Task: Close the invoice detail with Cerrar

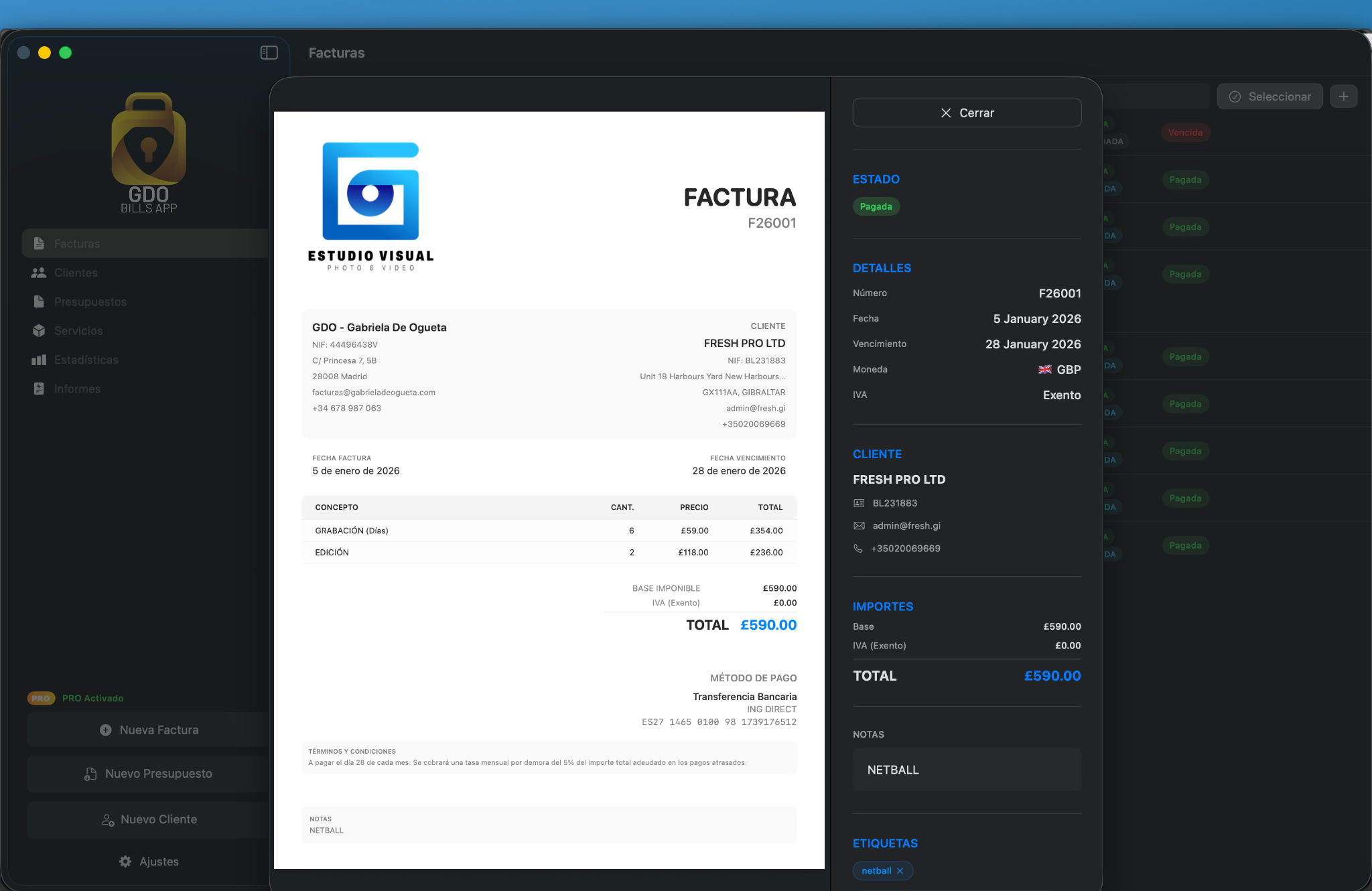Action: tap(967, 113)
